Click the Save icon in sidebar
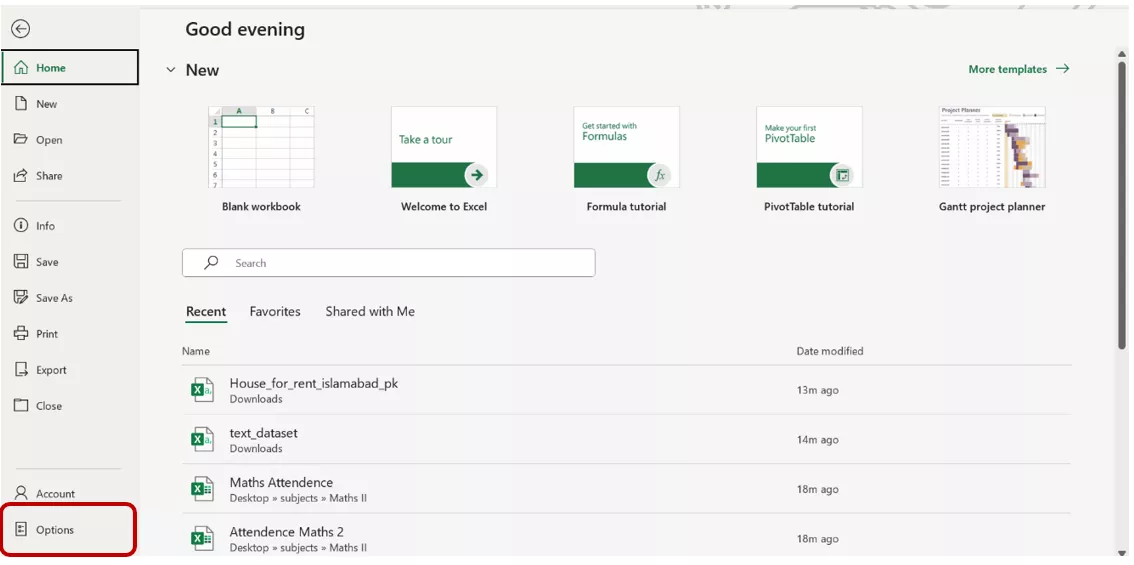 (x=21, y=262)
